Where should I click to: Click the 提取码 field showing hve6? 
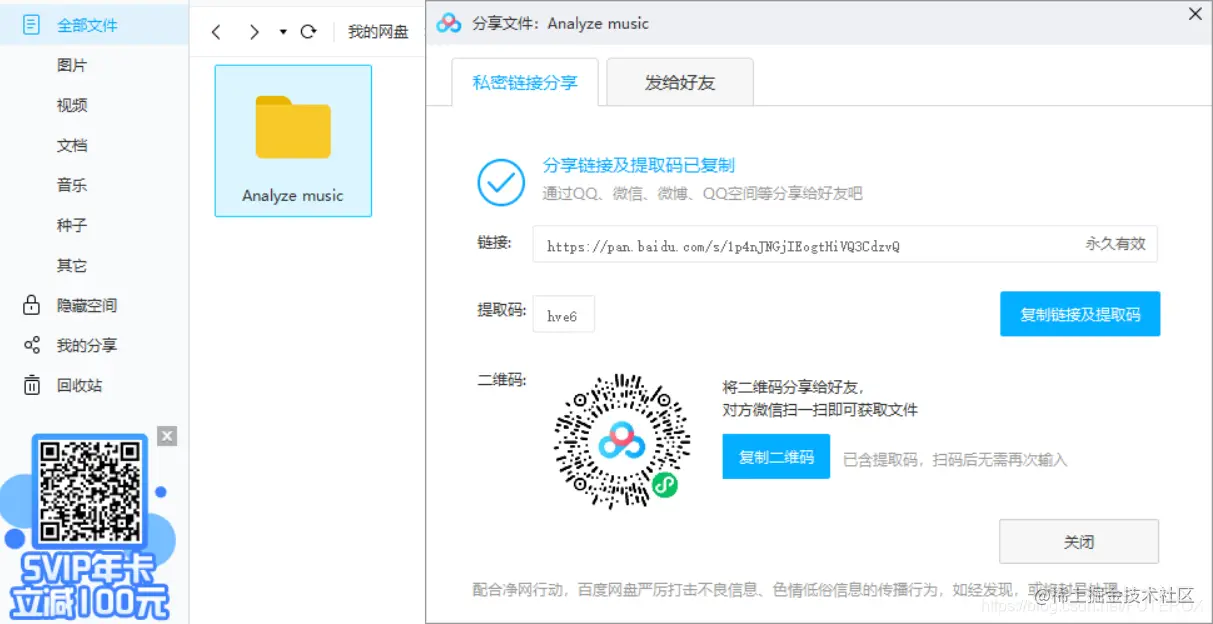(x=563, y=314)
